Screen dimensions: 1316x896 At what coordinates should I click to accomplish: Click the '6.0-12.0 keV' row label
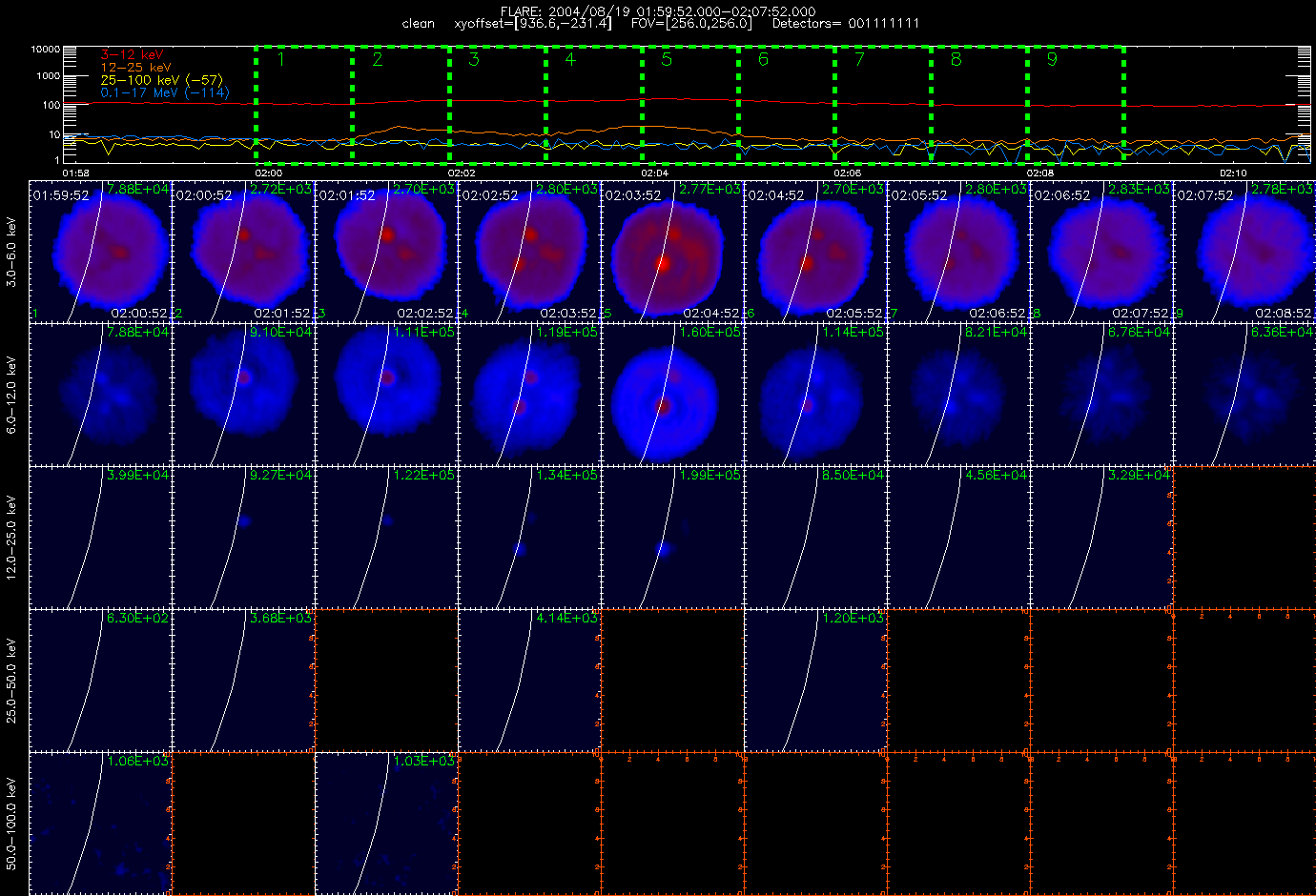click(11, 395)
